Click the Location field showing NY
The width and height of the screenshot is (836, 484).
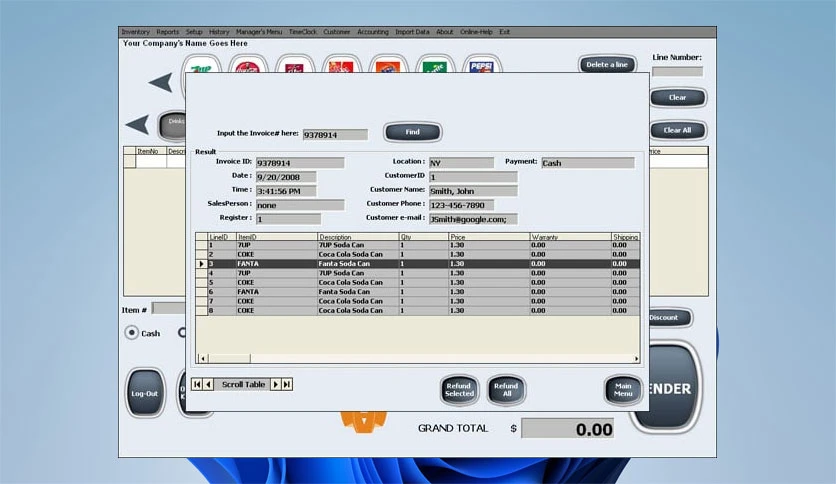pos(462,163)
